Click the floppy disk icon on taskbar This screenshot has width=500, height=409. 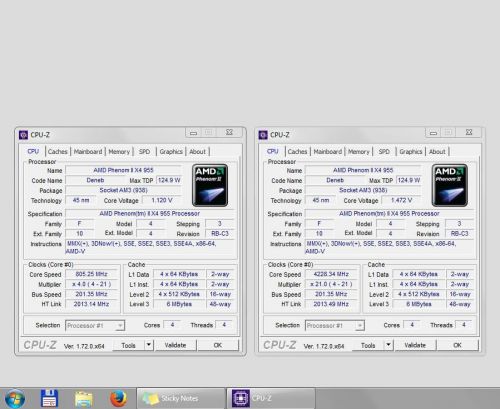point(49,398)
